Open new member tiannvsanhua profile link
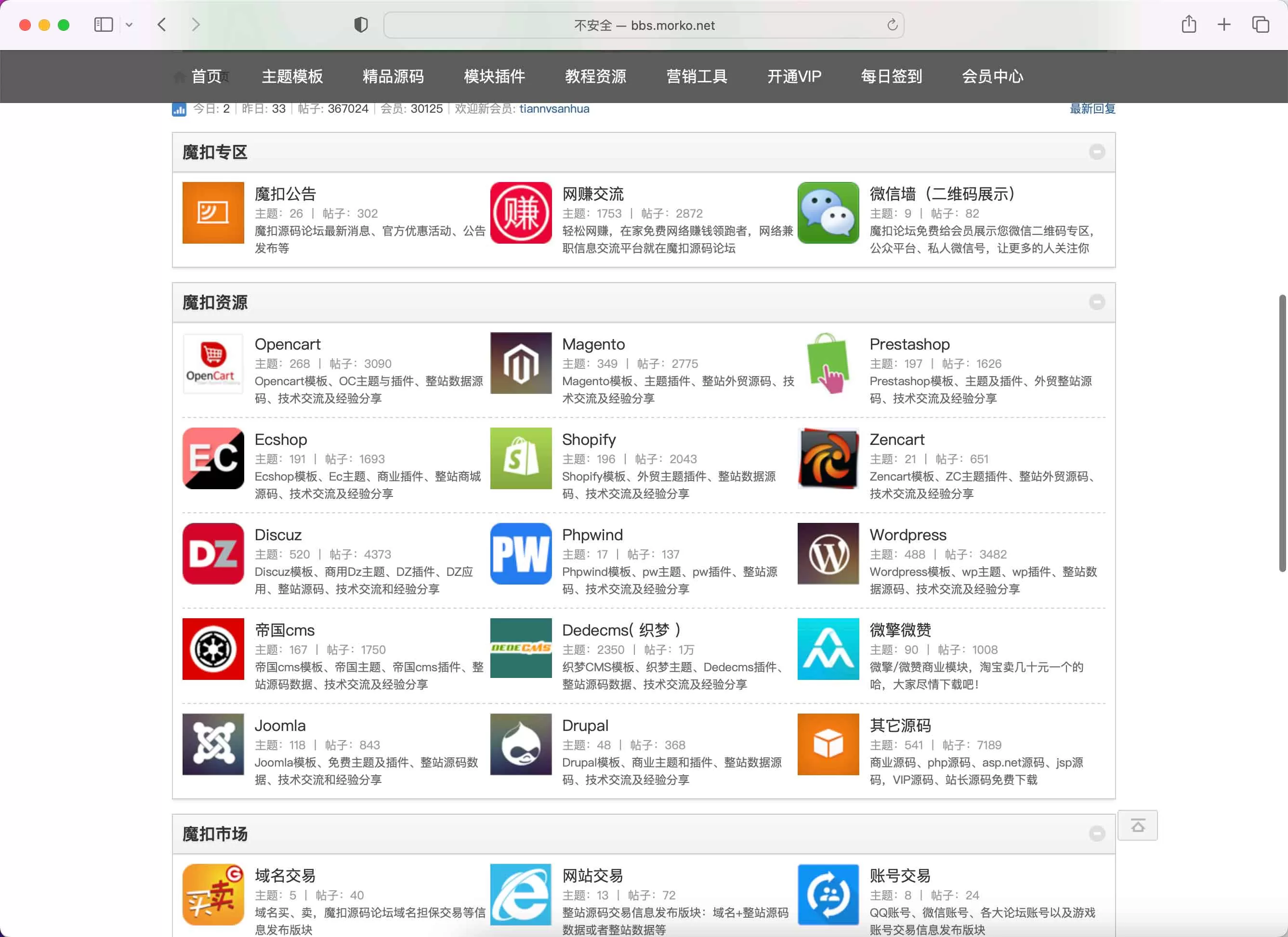The width and height of the screenshot is (1288, 937). coord(554,109)
